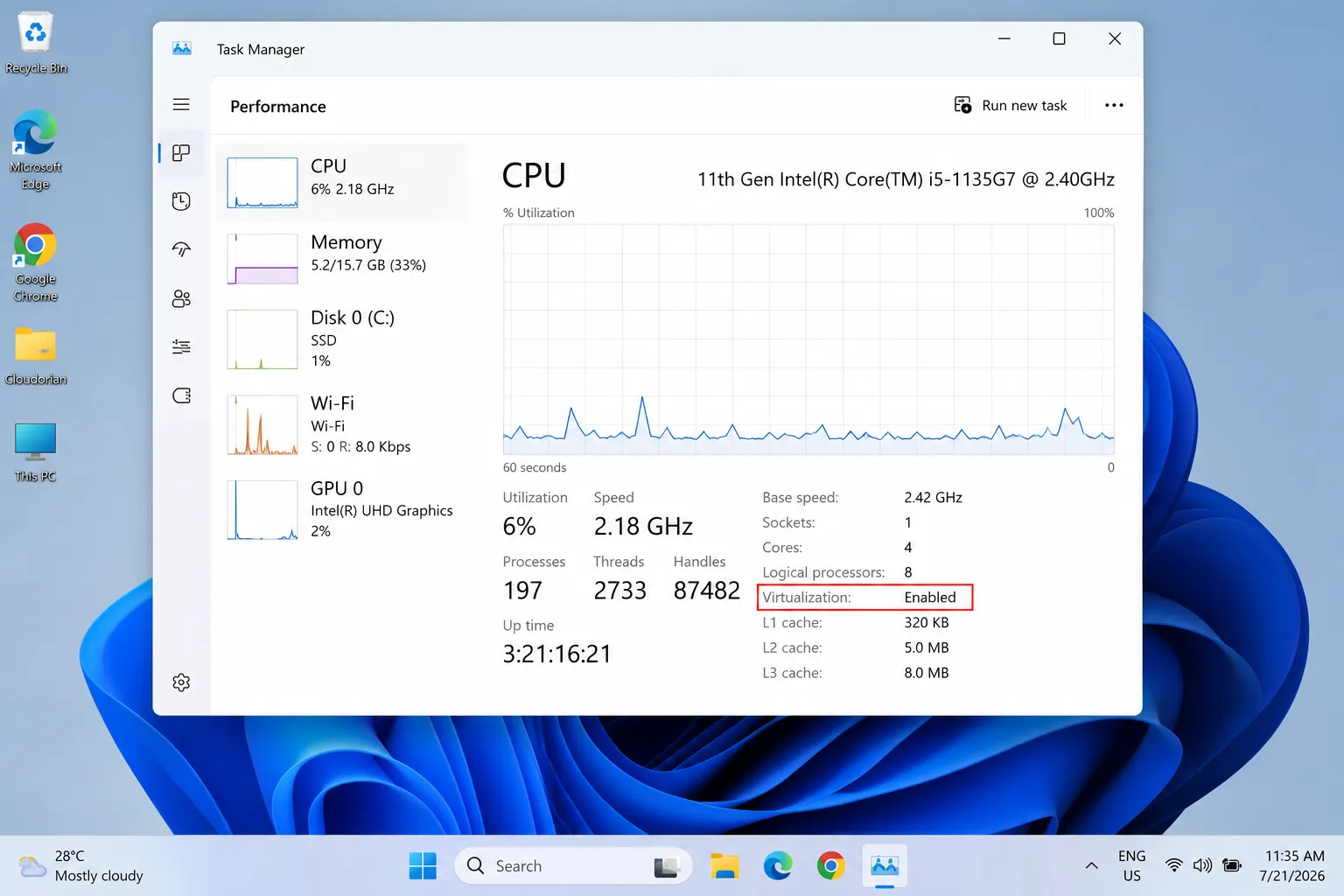This screenshot has width=1344, height=896.
Task: Open Task Manager settings gear
Action: [x=181, y=682]
